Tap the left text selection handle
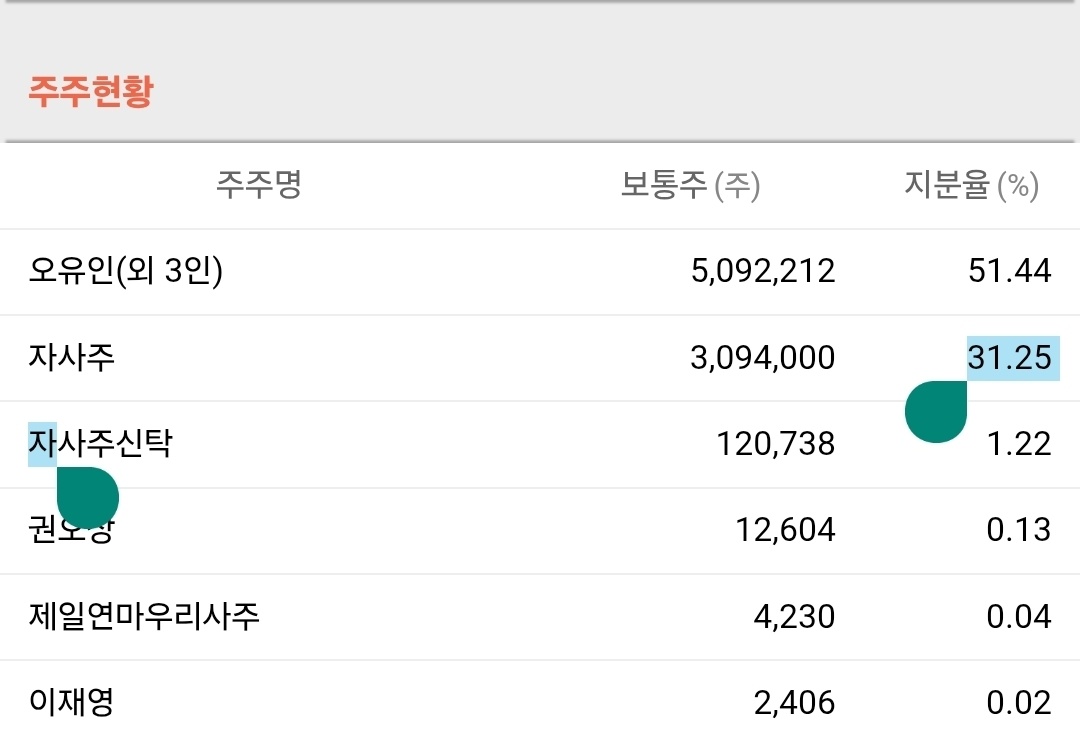1080x737 pixels. click(x=88, y=496)
